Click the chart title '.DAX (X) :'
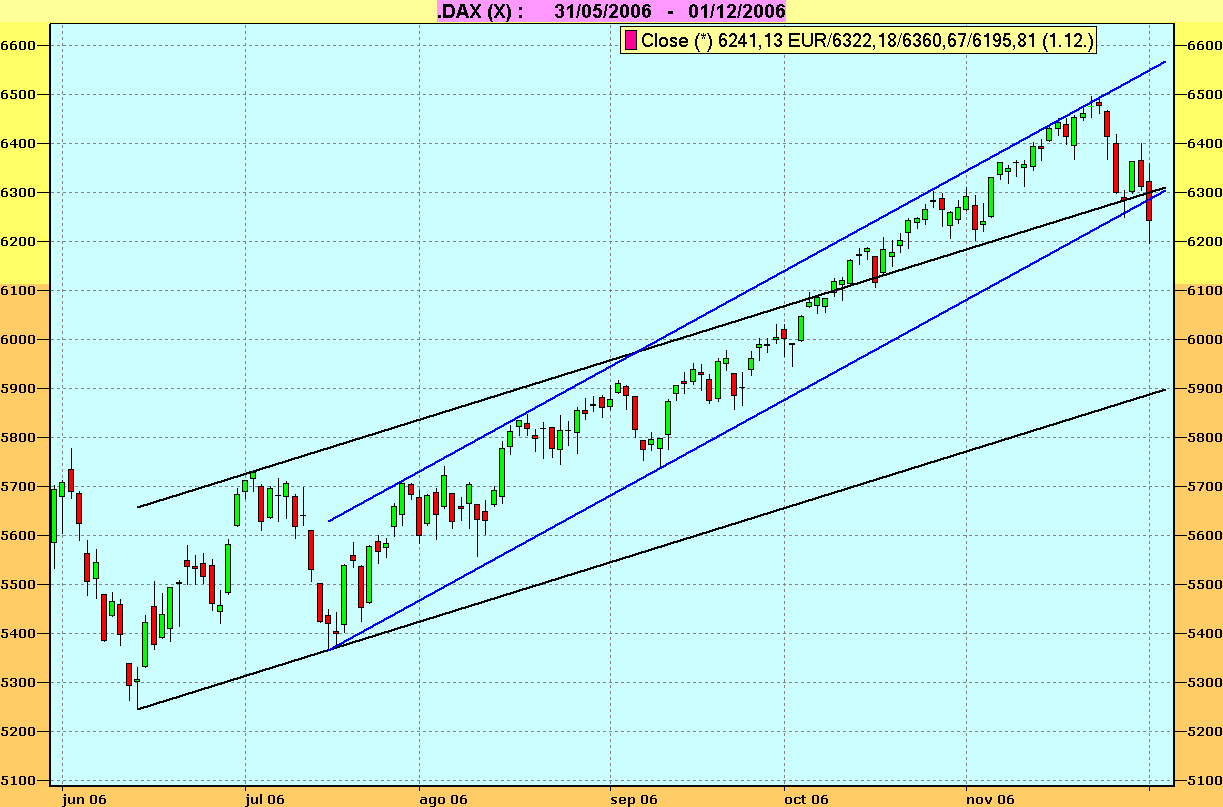Viewport: 1223px width, 807px height. [x=479, y=11]
